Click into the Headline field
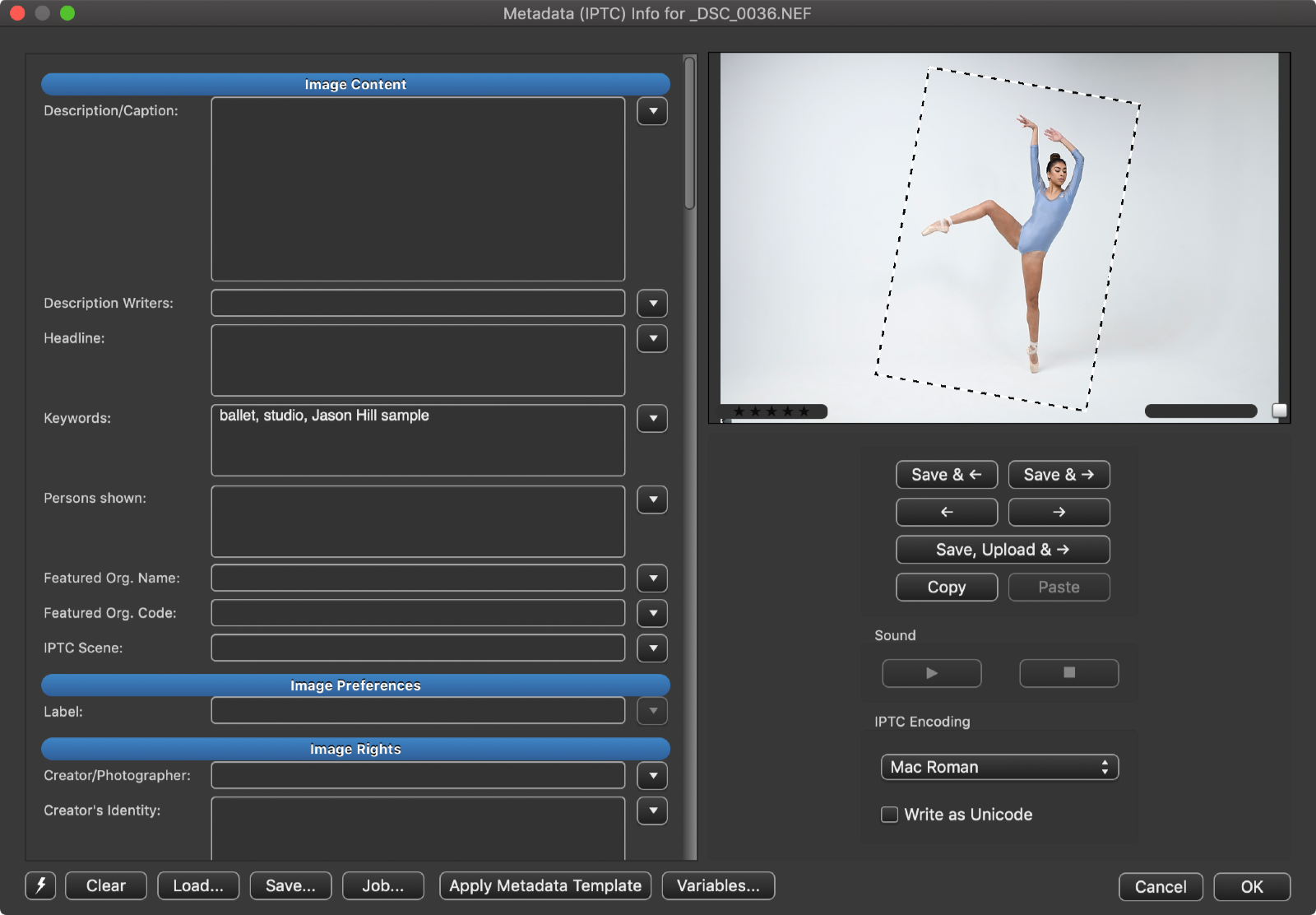This screenshot has height=915, width=1316. click(418, 360)
